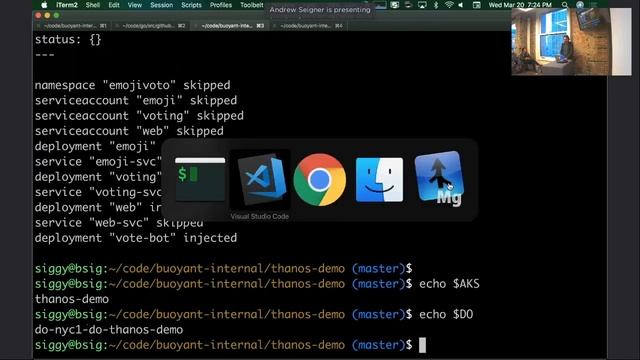Click 'serviceaccount "voting" skipped' line
Screen dimensions: 640x360
[x=139, y=116]
